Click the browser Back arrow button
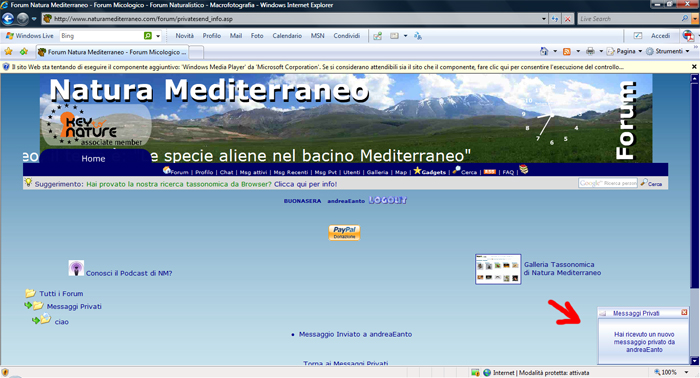The width and height of the screenshot is (700, 378). click(x=8, y=19)
